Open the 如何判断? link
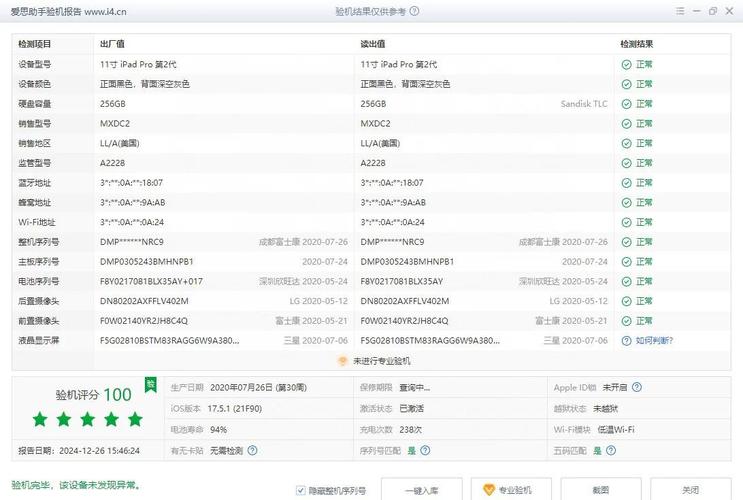 pyautogui.click(x=654, y=341)
